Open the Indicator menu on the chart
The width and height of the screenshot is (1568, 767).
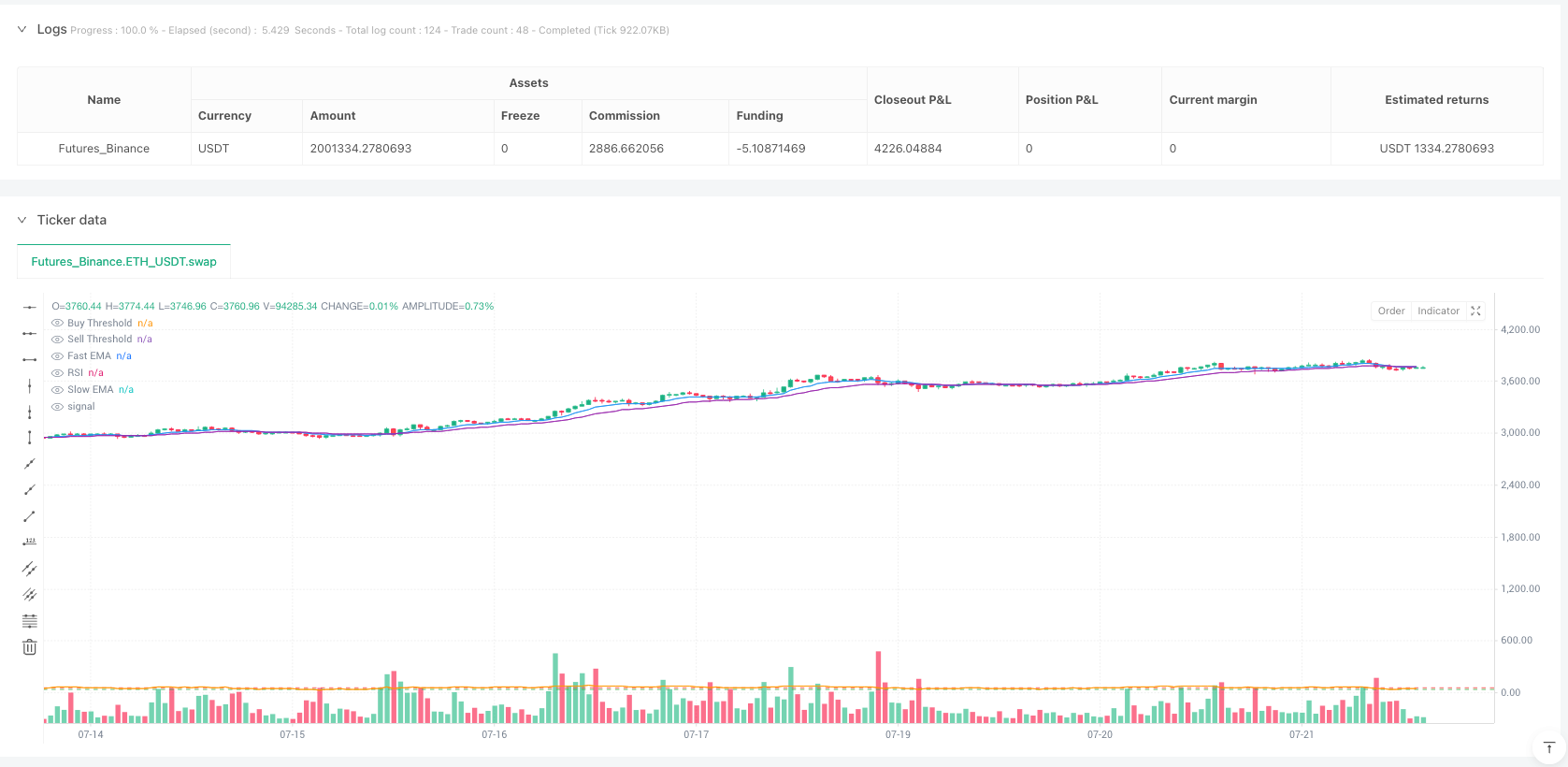coord(1437,311)
